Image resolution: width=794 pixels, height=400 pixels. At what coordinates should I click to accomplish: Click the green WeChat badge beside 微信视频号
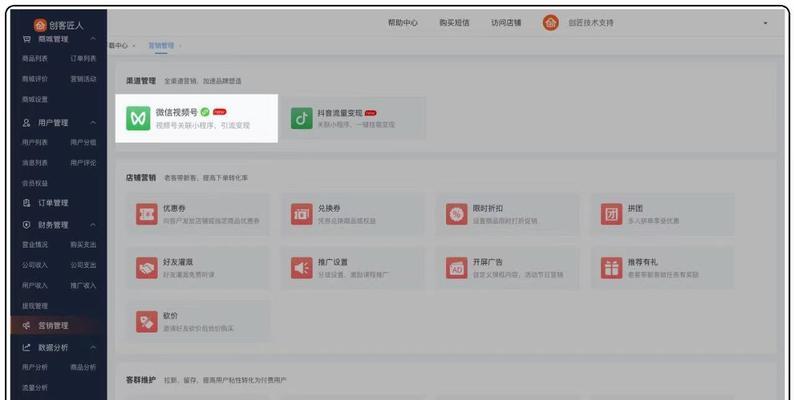[x=205, y=112]
